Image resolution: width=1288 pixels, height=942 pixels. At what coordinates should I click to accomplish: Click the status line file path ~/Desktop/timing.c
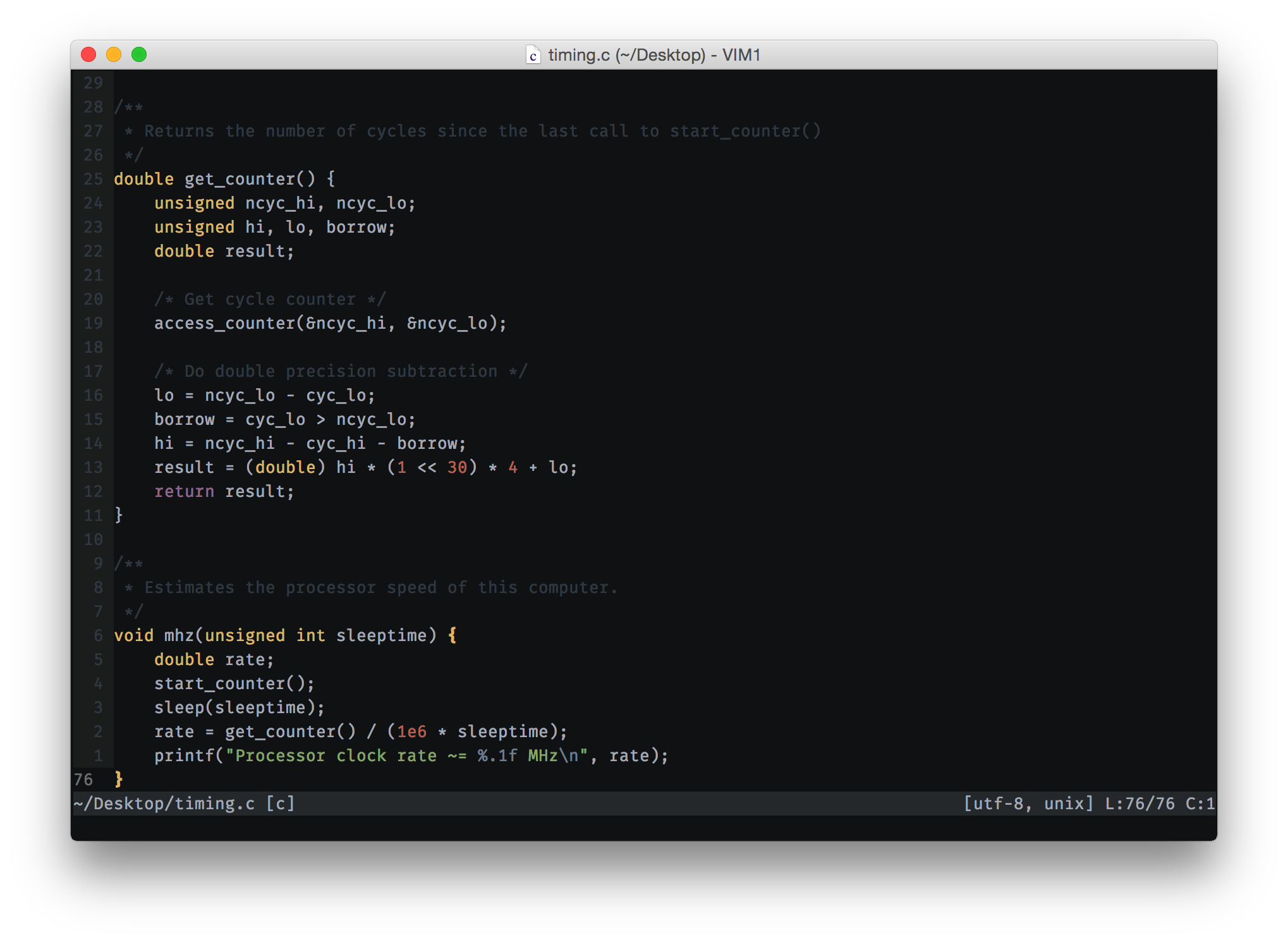[164, 804]
